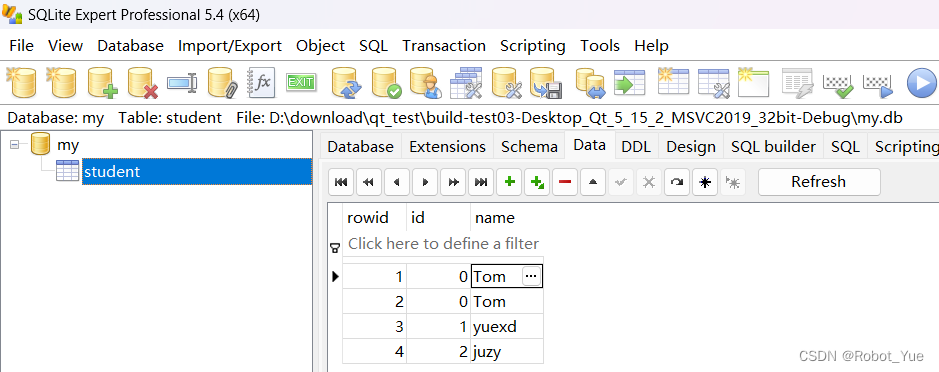Viewport: 939px width, 372px height.
Task: Click the two databases transfer icon
Action: point(590,83)
